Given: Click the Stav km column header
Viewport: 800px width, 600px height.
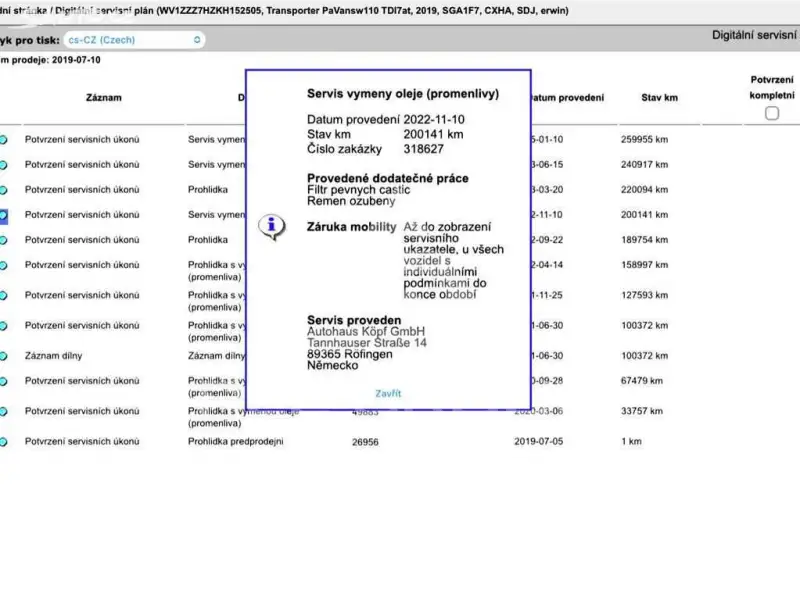Looking at the screenshot, I should point(659,97).
